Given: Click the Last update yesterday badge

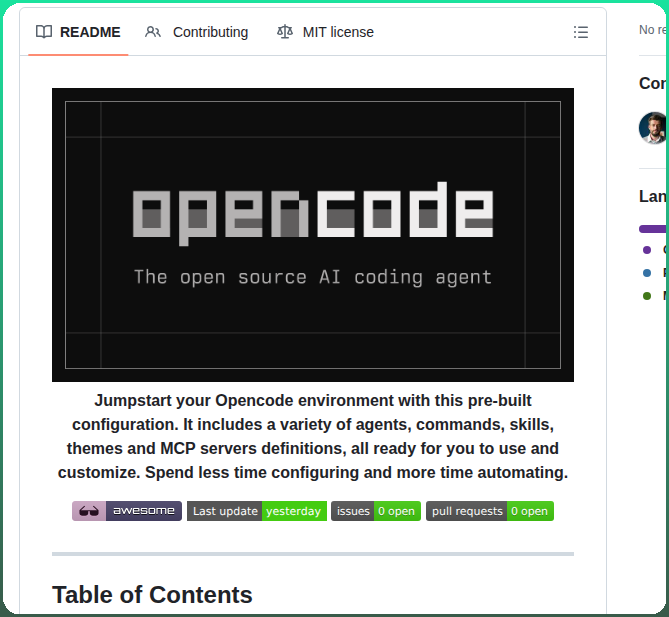Looking at the screenshot, I should (x=257, y=511).
